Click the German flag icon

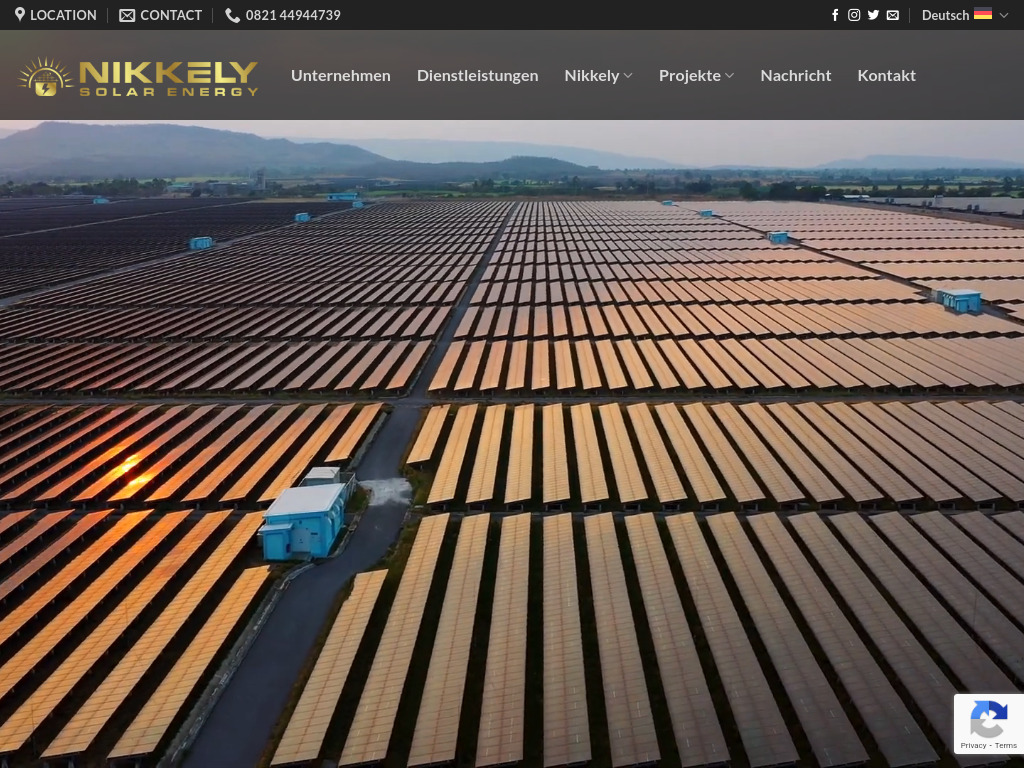(983, 14)
